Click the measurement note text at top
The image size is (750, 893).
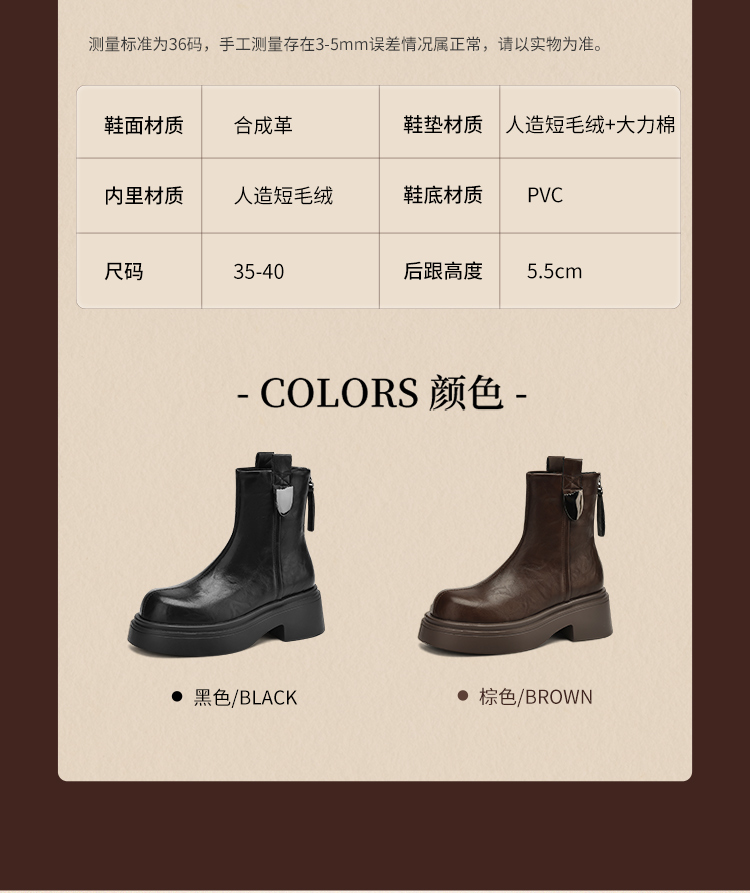[346, 44]
